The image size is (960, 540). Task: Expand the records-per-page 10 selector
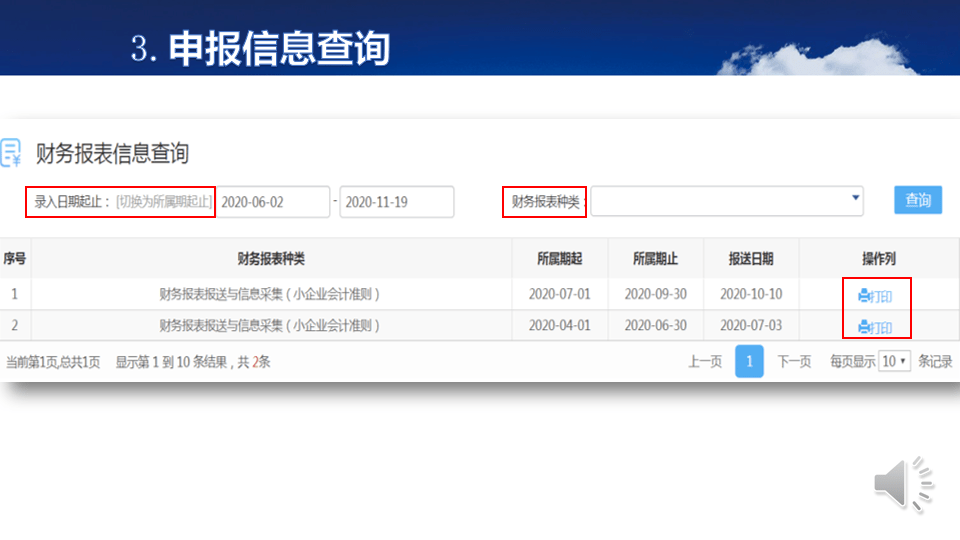pyautogui.click(x=894, y=361)
